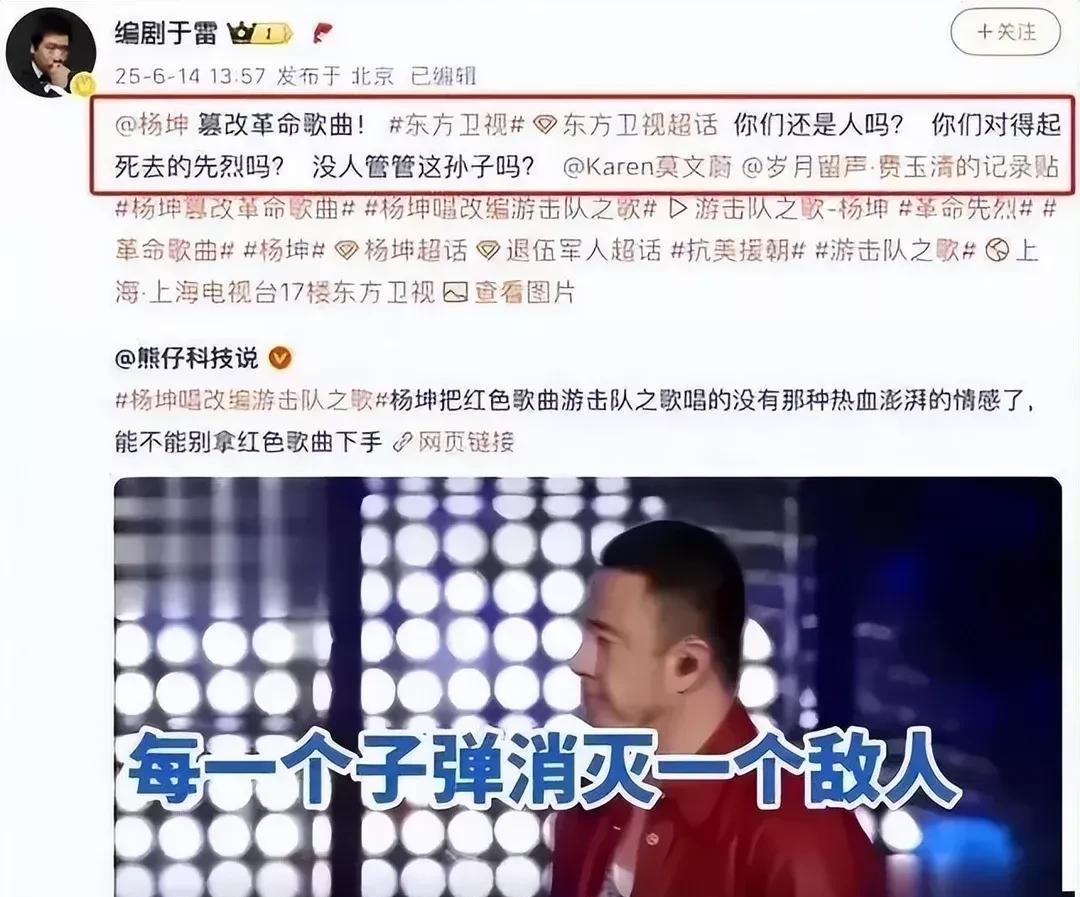Open the 退伍军人超话 topic link
This screenshot has width=1080, height=897.
[583, 251]
